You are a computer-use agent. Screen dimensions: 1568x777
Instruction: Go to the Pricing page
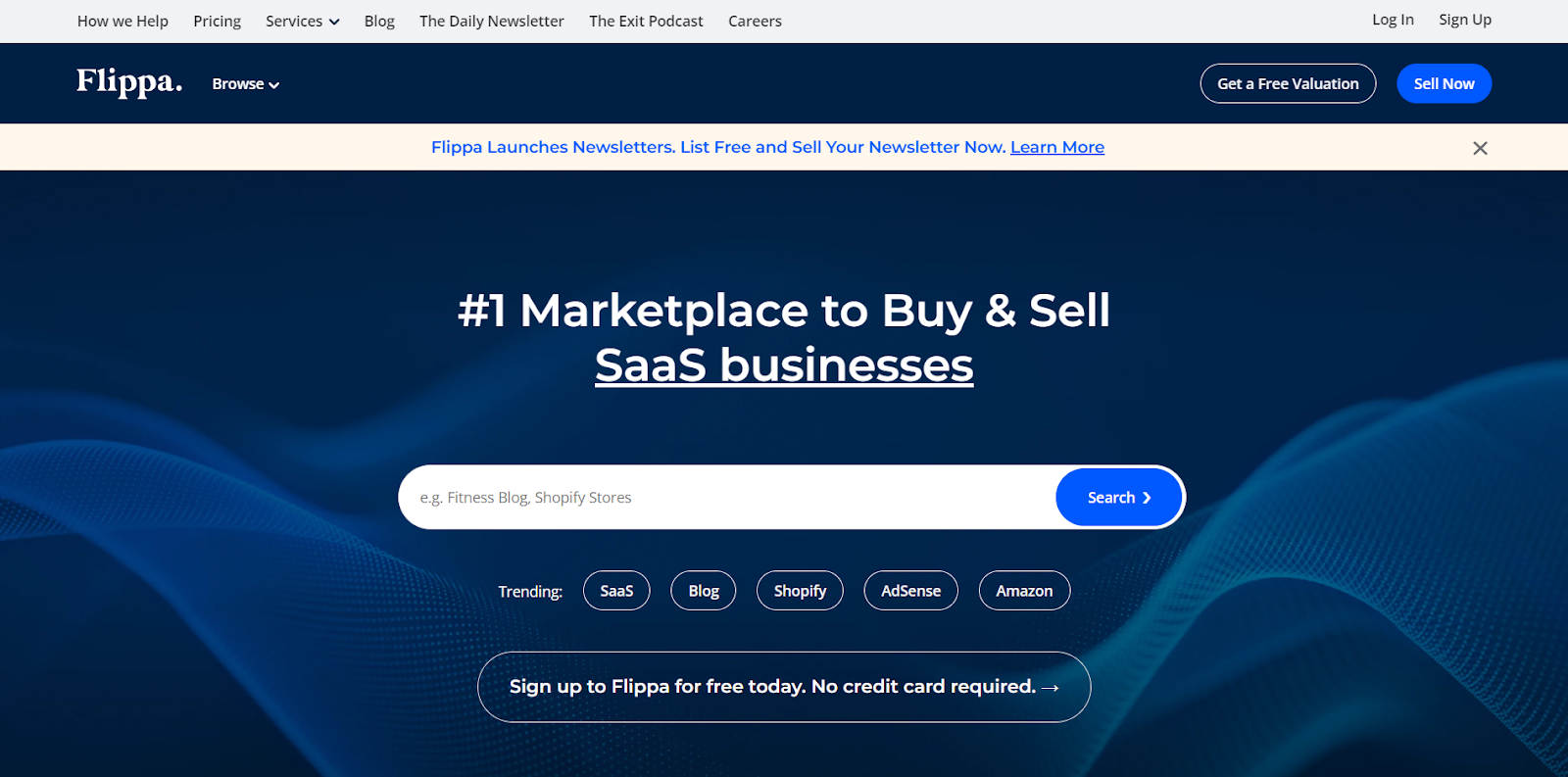[x=217, y=22]
